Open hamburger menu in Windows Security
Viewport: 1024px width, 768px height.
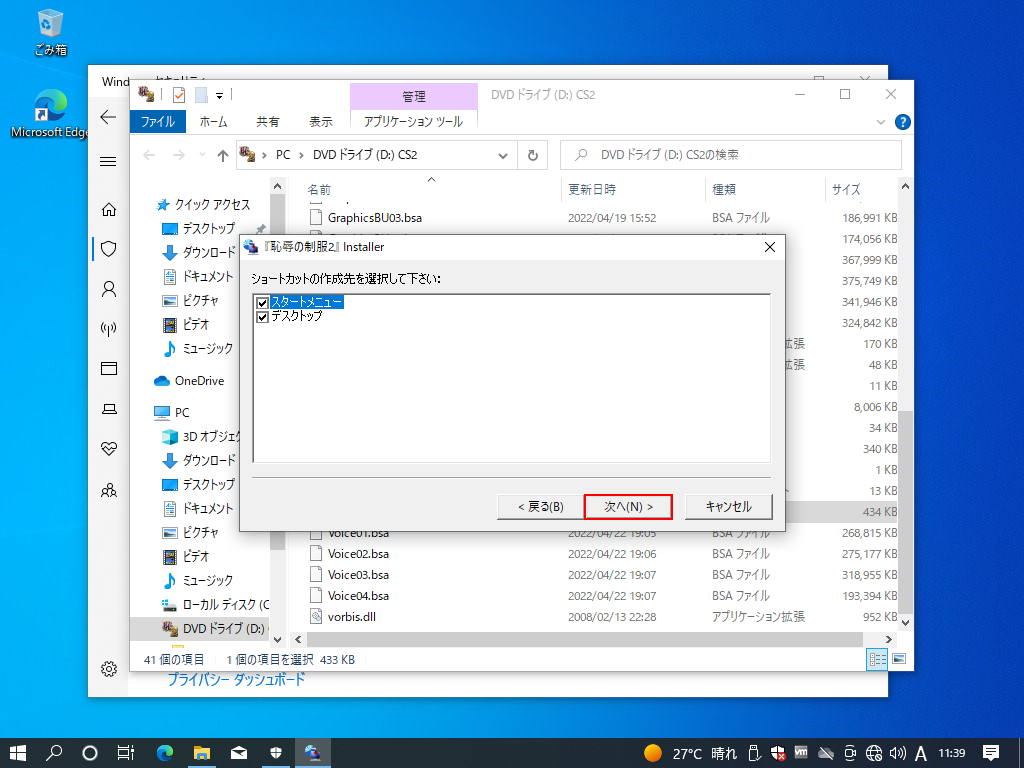coord(108,161)
